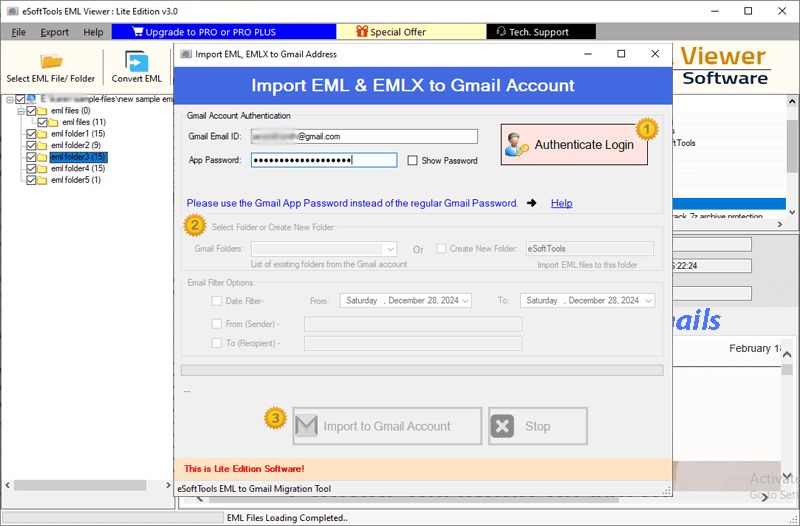
Task: Launch the Convert EML tool
Action: coord(136,67)
